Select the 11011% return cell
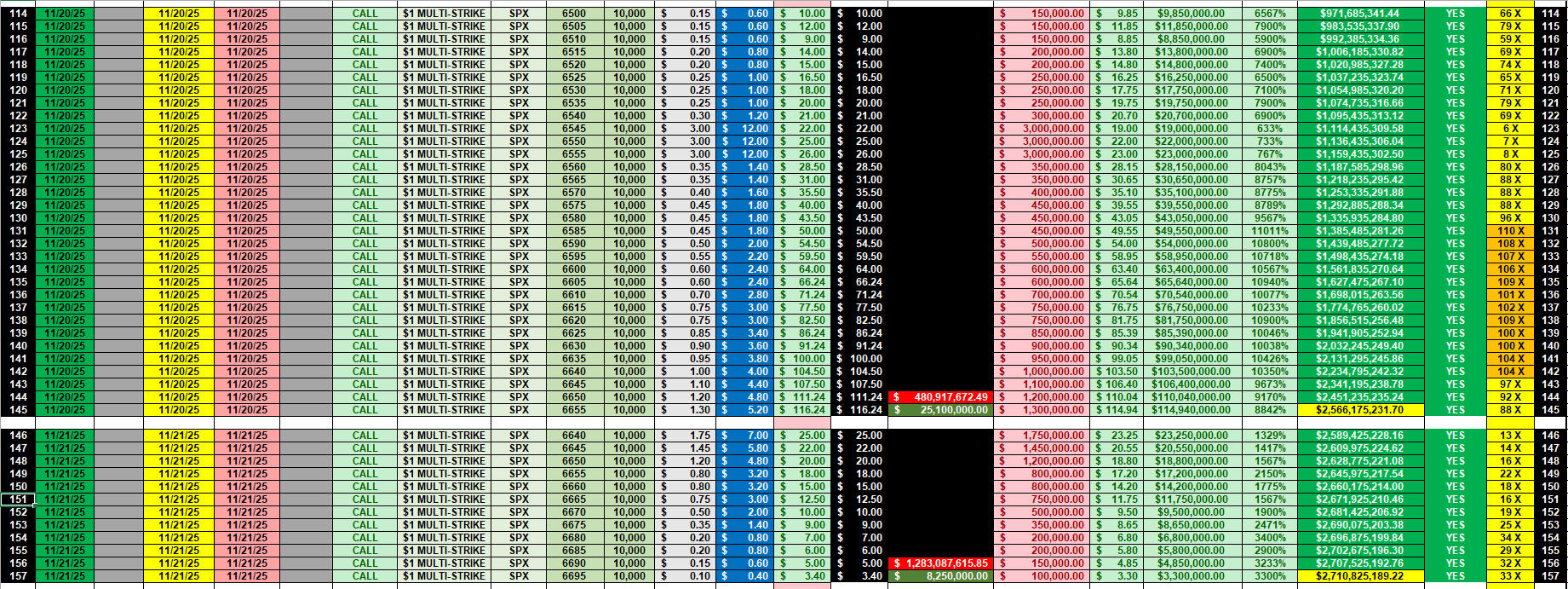This screenshot has height=589, width=1568. (1269, 231)
